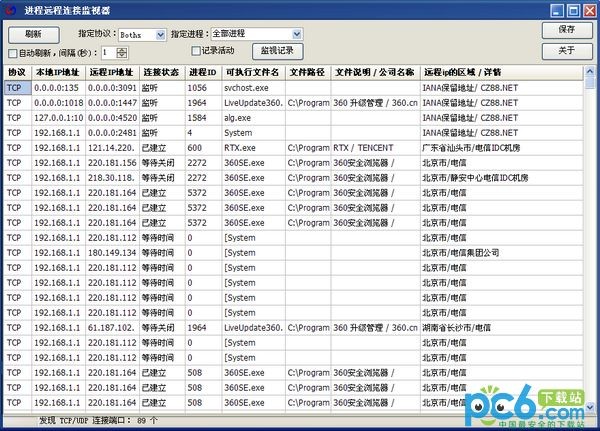Click remote address 61.187.102.
600x431 pixels.
click(x=112, y=328)
